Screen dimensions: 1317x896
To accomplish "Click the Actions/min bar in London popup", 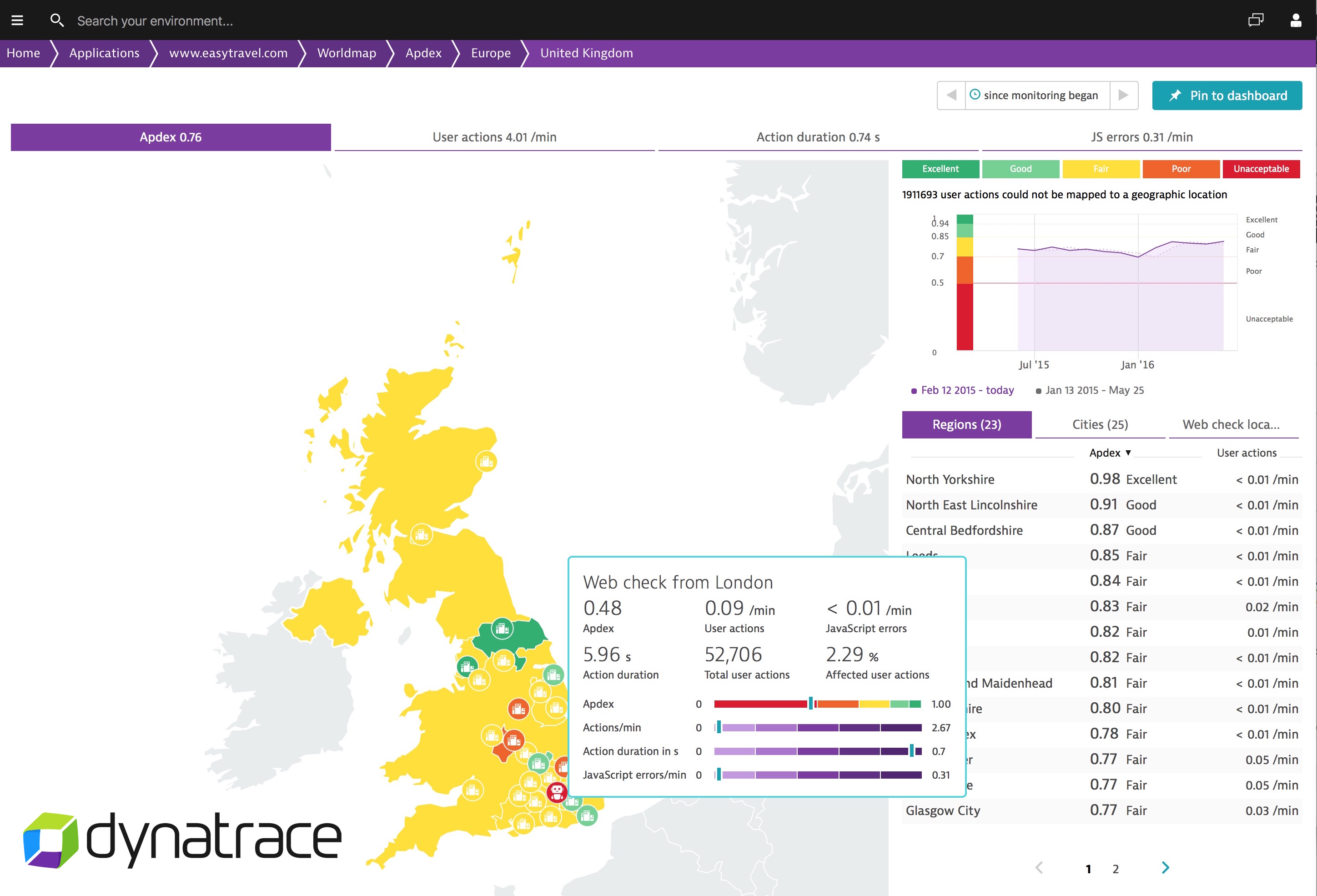I will coord(817,728).
